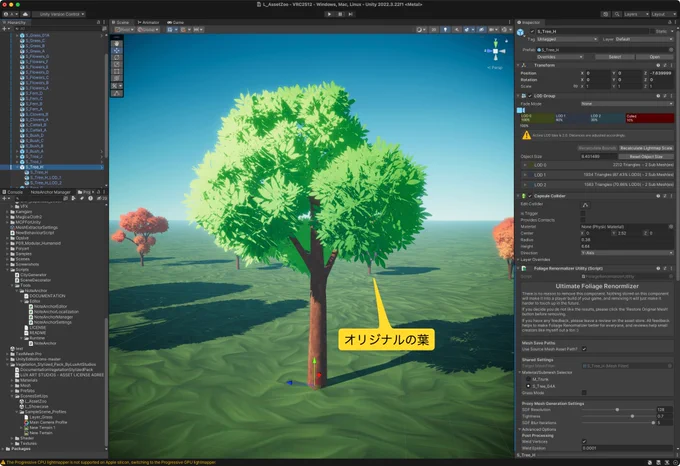
Task: Lock the Hierarchy panel
Action: pos(98,22)
